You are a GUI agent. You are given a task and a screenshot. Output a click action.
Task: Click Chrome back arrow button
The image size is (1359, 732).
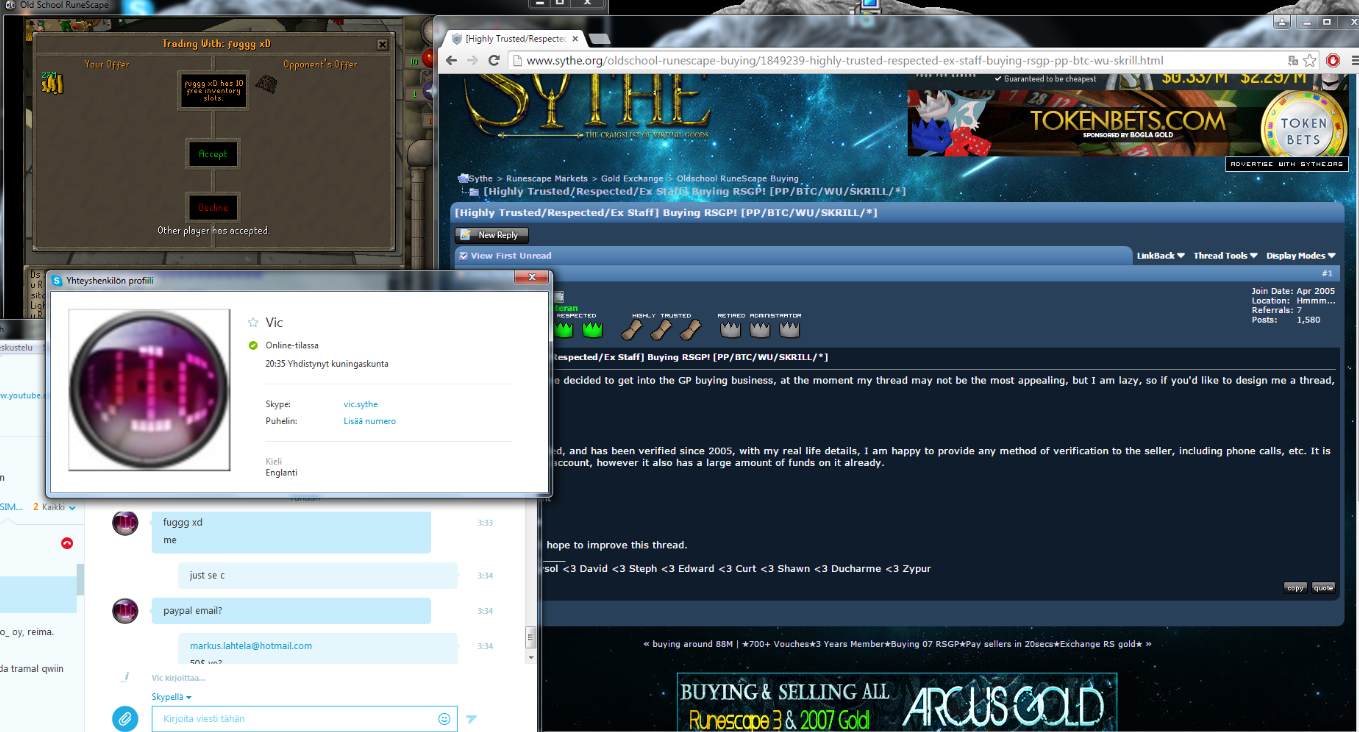(451, 60)
